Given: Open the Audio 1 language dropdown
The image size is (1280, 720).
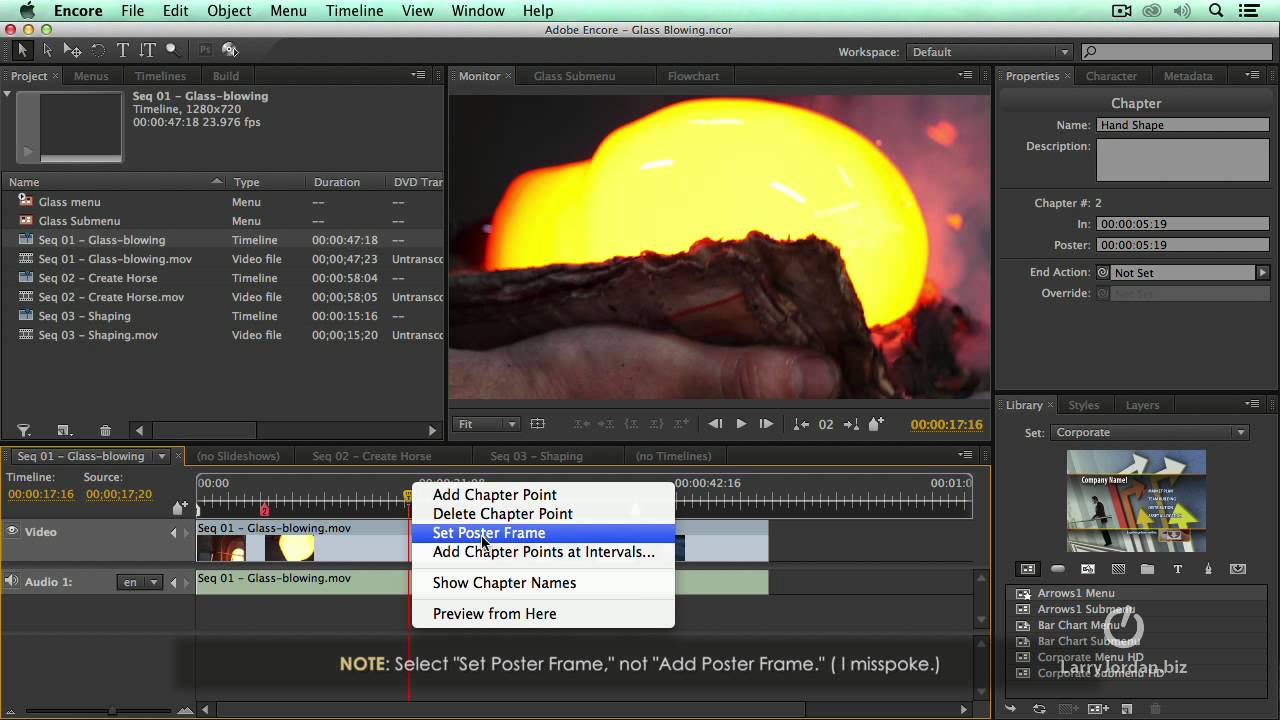Looking at the screenshot, I should pos(140,582).
